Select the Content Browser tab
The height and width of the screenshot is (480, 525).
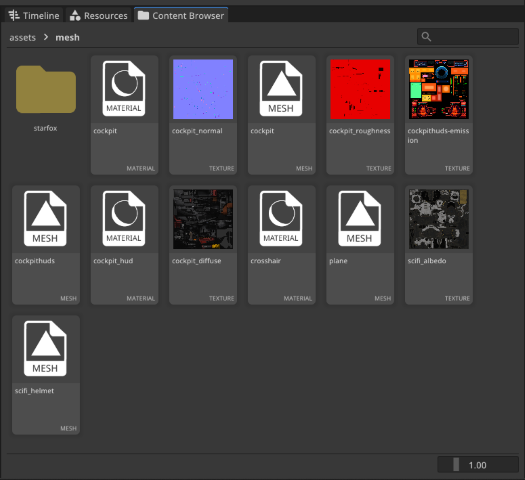point(181,15)
